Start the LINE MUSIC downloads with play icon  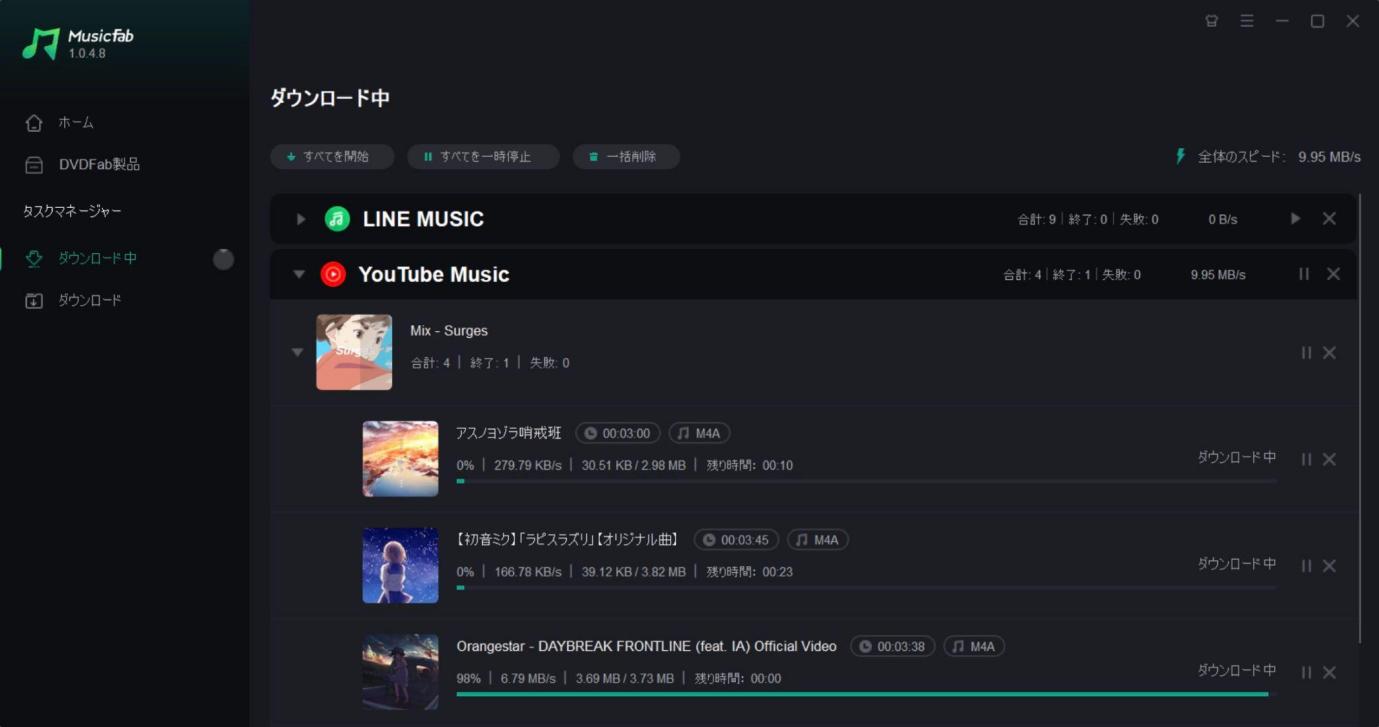pyautogui.click(x=1296, y=218)
